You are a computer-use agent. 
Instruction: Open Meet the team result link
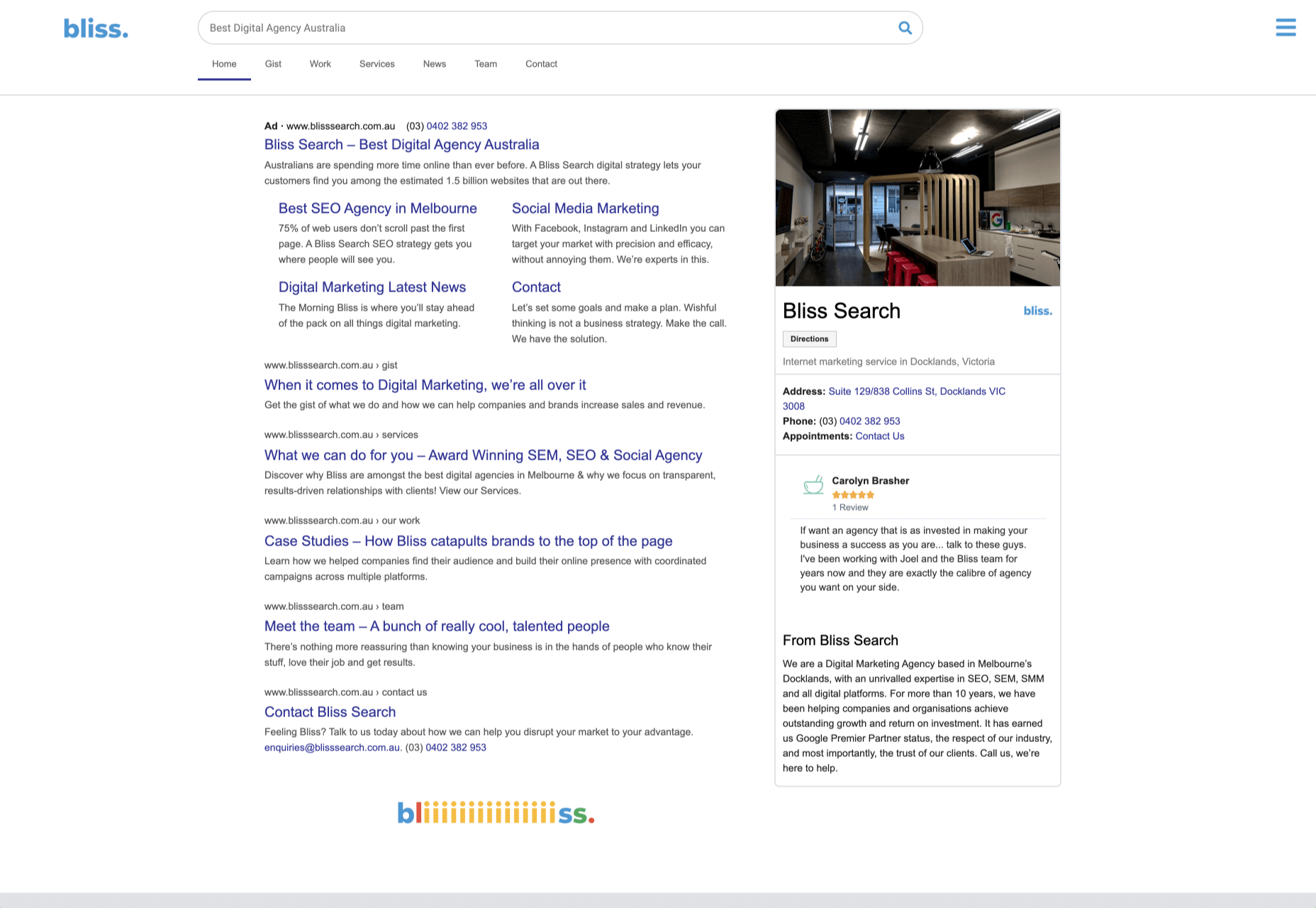click(437, 626)
